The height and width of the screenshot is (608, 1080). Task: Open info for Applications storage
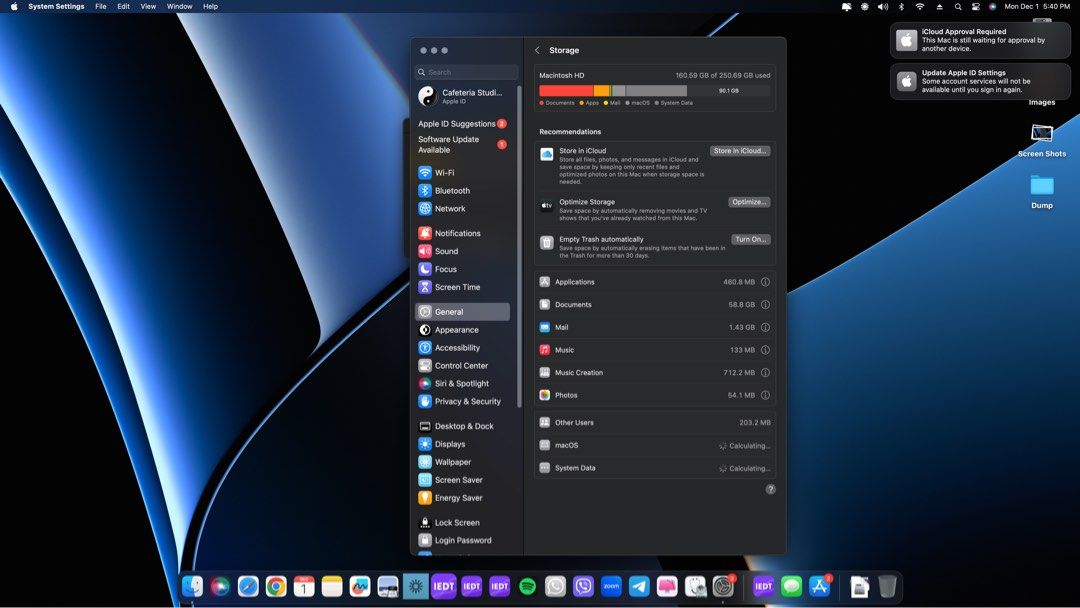tap(765, 282)
